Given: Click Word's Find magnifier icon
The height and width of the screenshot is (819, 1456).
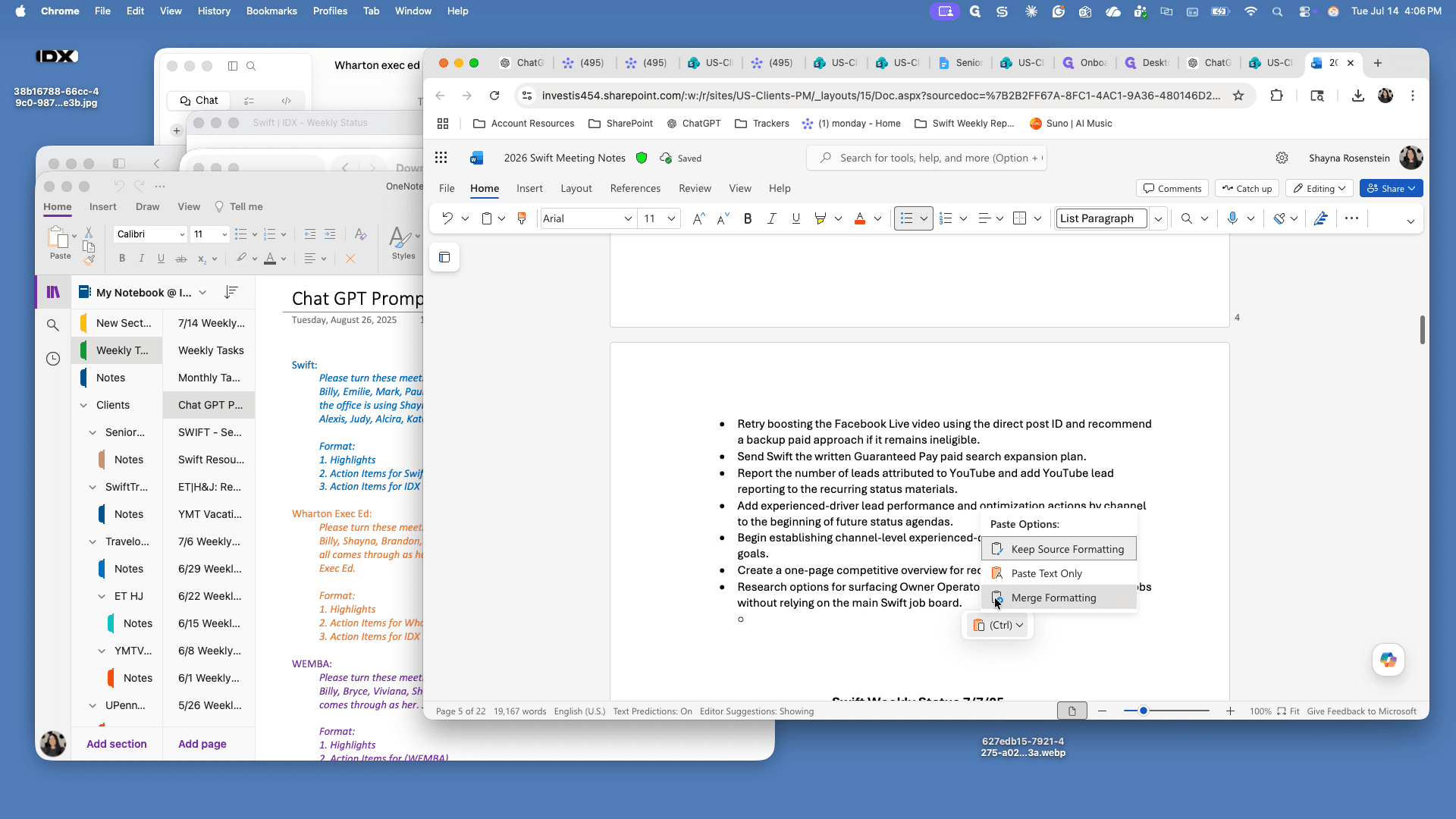Looking at the screenshot, I should pyautogui.click(x=1187, y=218).
